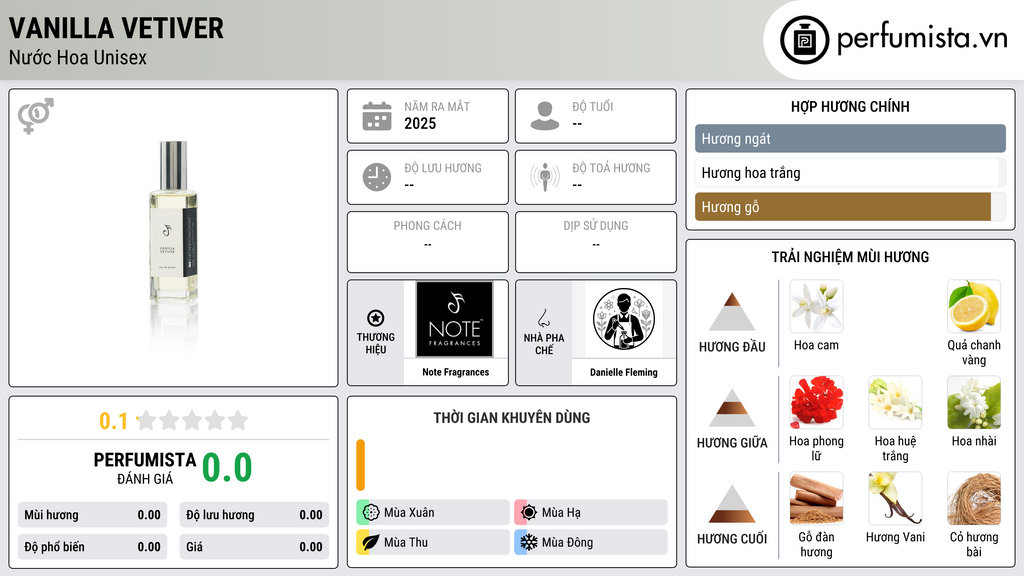Open the Hoa phong lữ note image

816,402
